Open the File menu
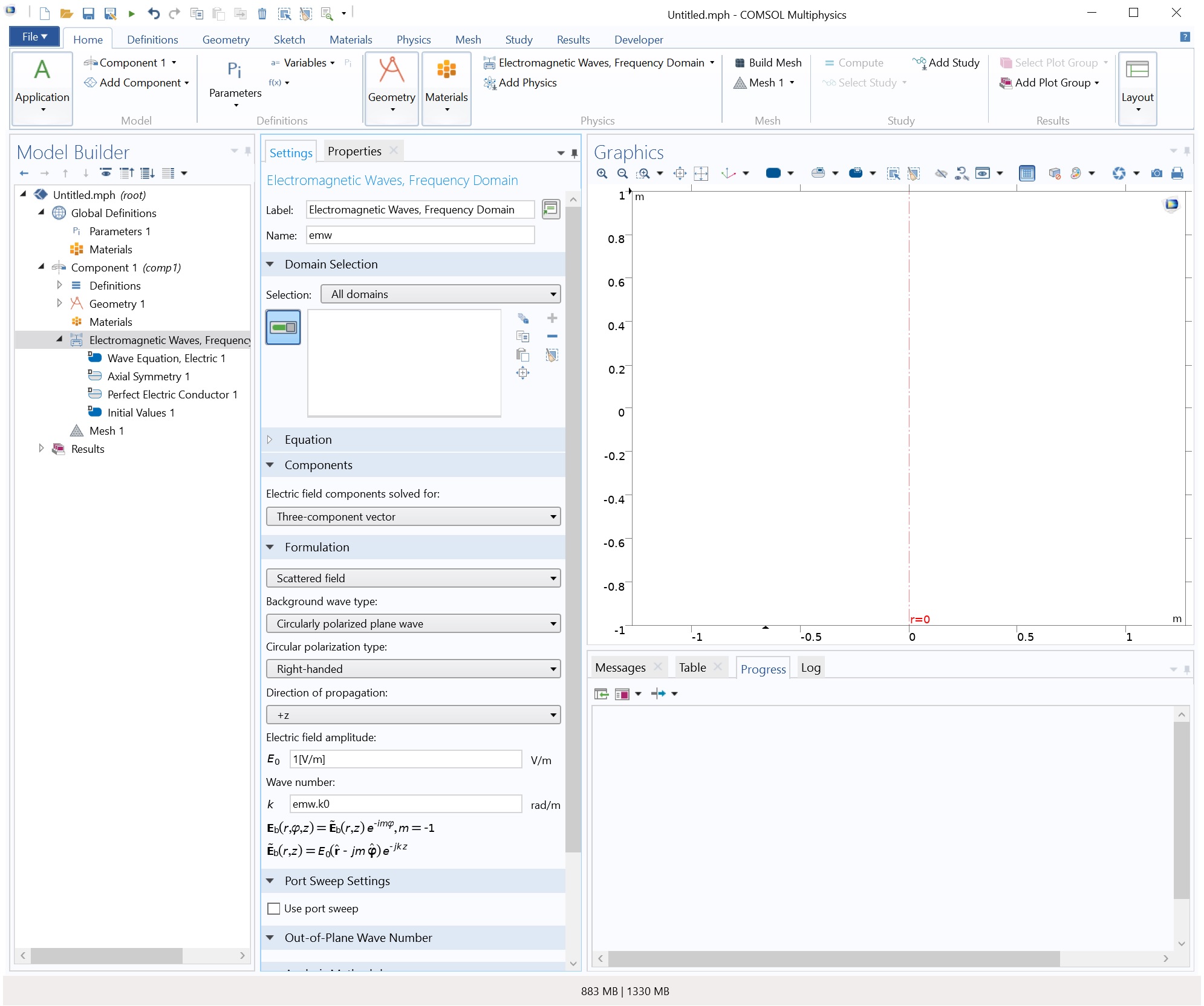Image resolution: width=1204 pixels, height=1006 pixels. click(34, 37)
